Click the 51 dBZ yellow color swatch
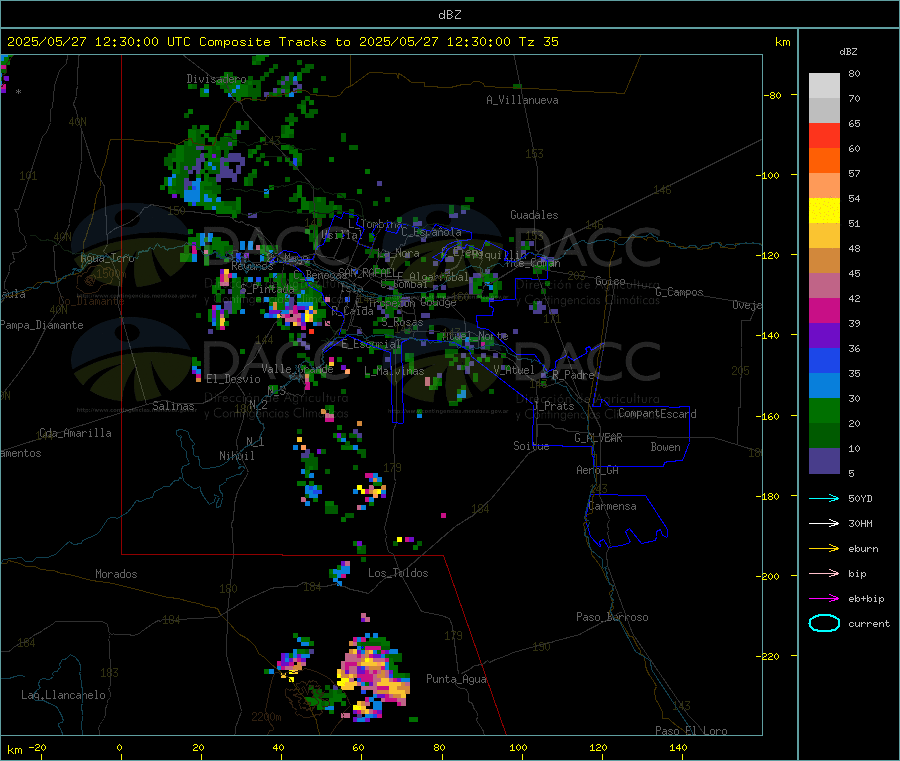 824,211
